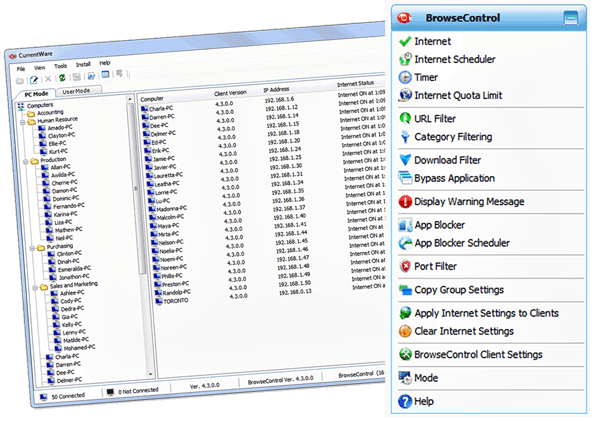Screen dimensions: 600x423
Task: Open Internet Scheduler icon in BrowseControl panel
Action: [x=405, y=59]
